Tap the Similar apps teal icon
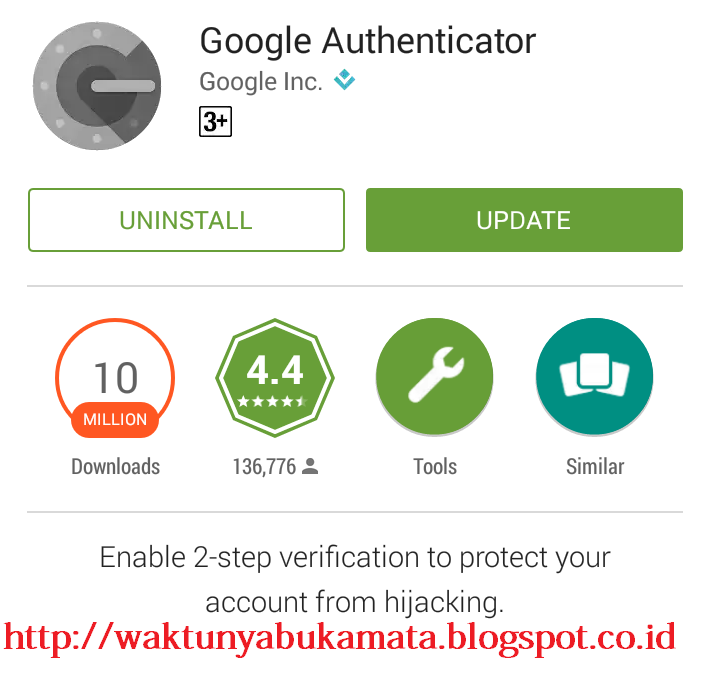Viewport: 715px width, 681px height. click(x=595, y=377)
